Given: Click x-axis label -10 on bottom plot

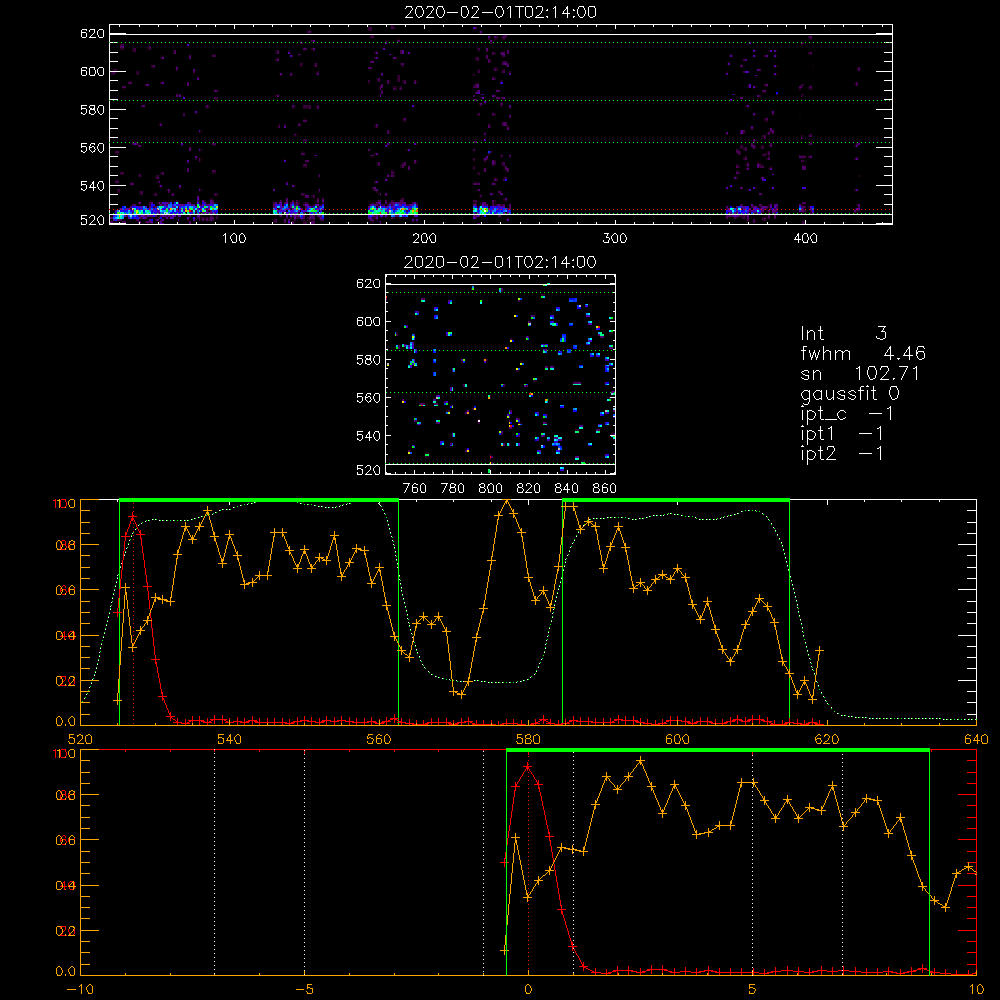Looking at the screenshot, I should point(80,989).
